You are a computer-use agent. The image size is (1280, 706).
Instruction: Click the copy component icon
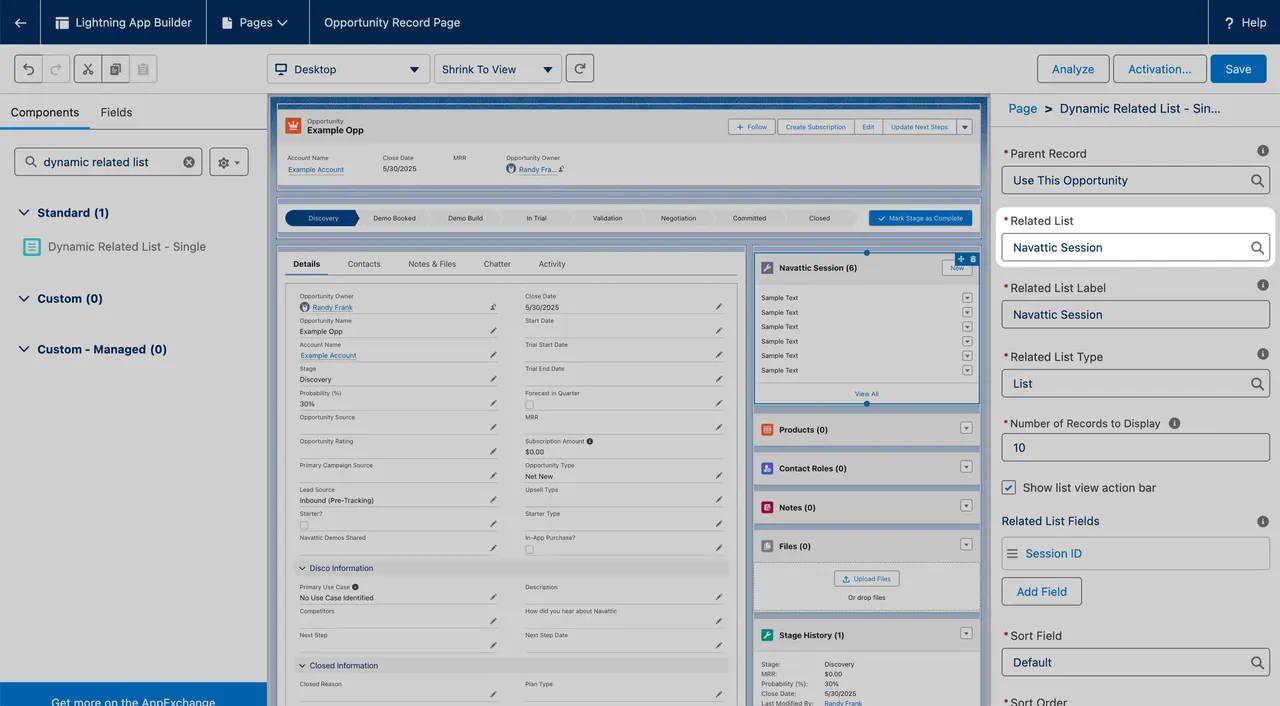tap(116, 69)
